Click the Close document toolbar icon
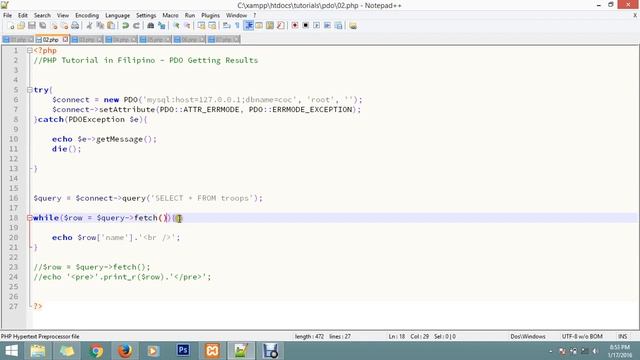This screenshot has height=360, width=640. [53, 26]
